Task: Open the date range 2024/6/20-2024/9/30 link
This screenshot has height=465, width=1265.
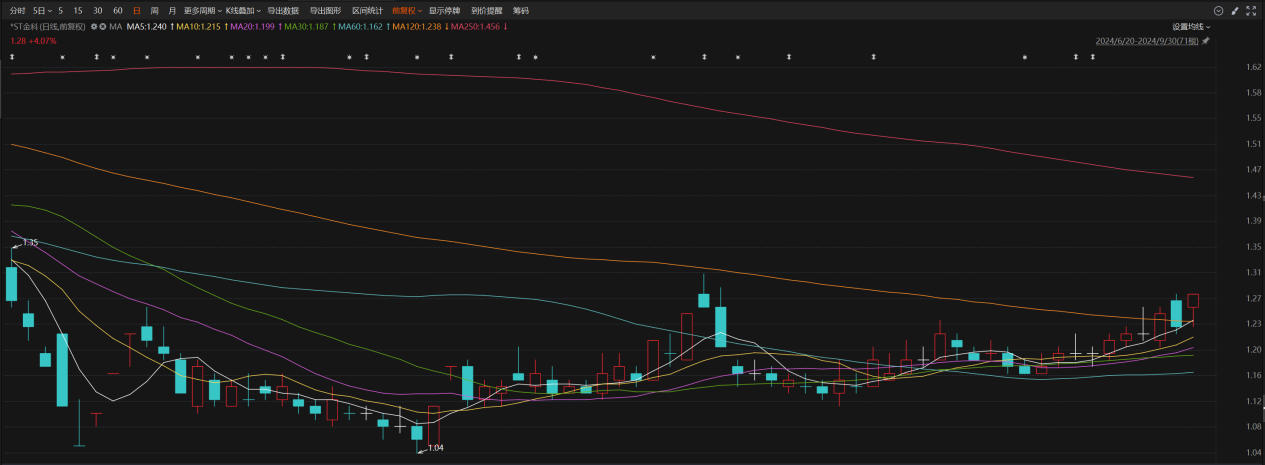Action: click(x=1146, y=41)
